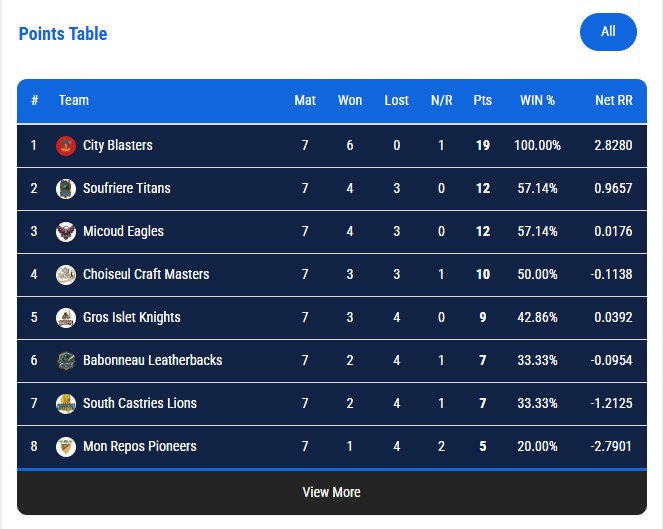The width and height of the screenshot is (663, 529).
Task: Click the Pts column header
Action: click(x=482, y=100)
